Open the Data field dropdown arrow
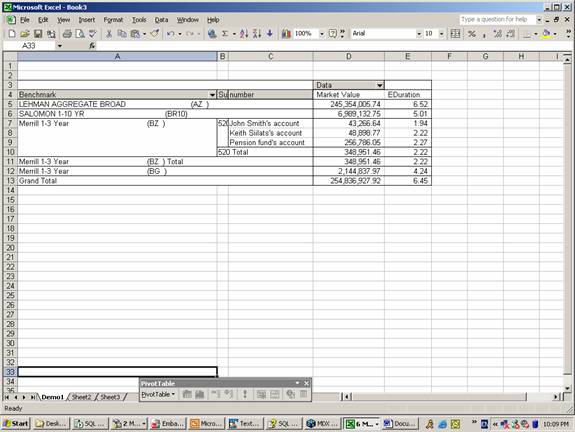Viewport: 575px width, 432px height. pyautogui.click(x=380, y=85)
